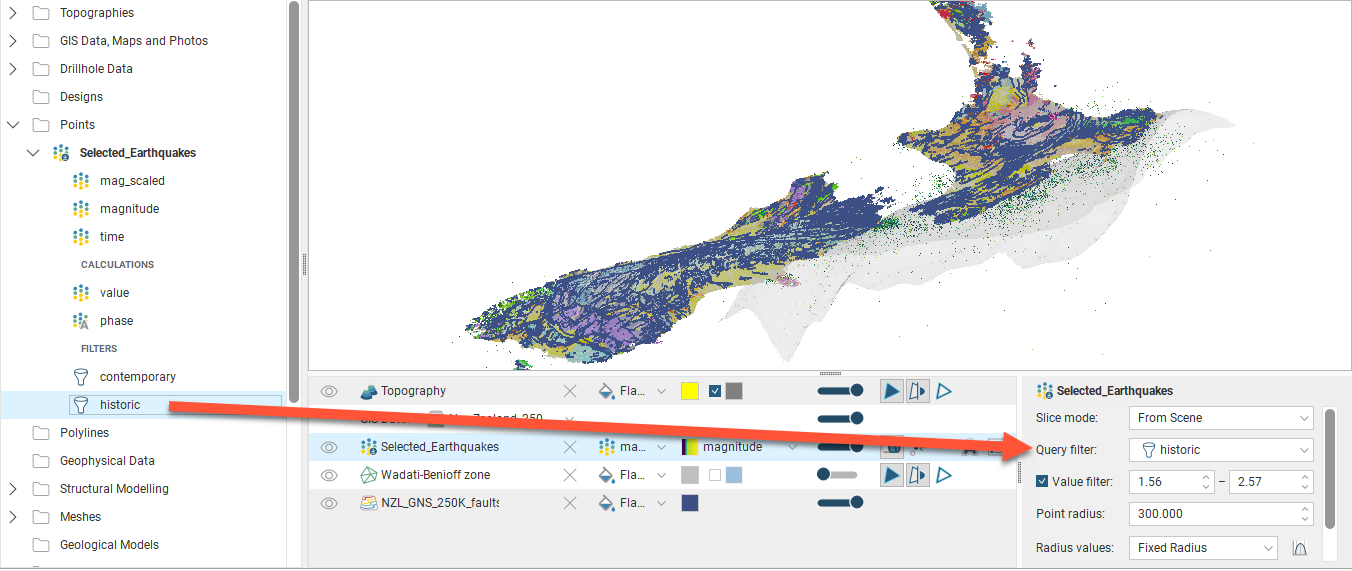The image size is (1352, 571).
Task: Open the Query filter dropdown
Action: click(x=1220, y=450)
